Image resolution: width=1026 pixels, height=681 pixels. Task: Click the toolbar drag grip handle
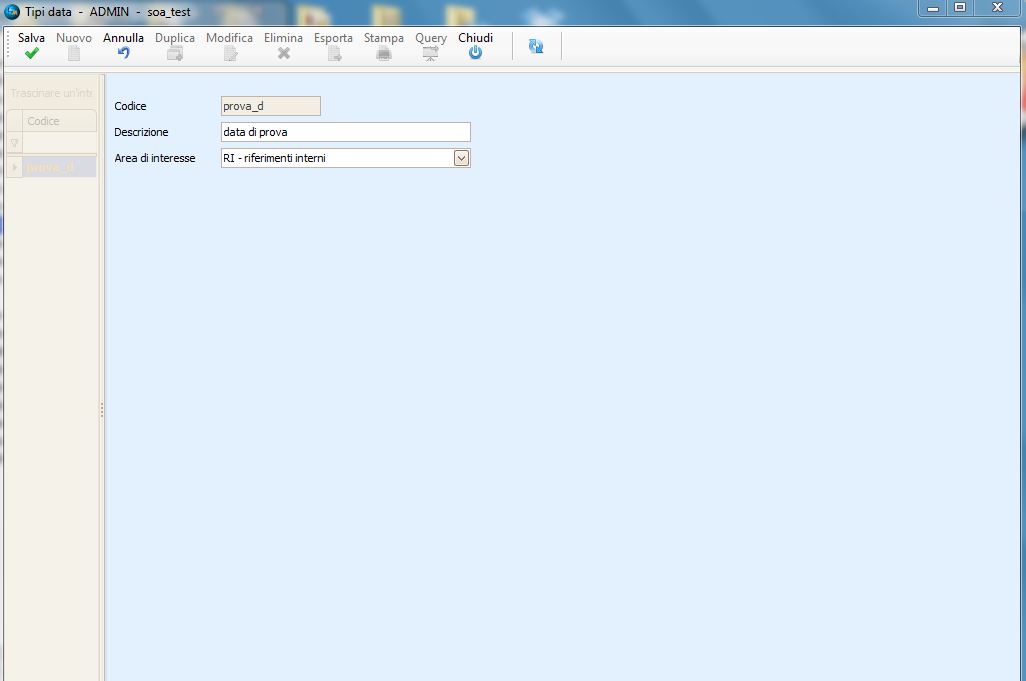(x=10, y=46)
